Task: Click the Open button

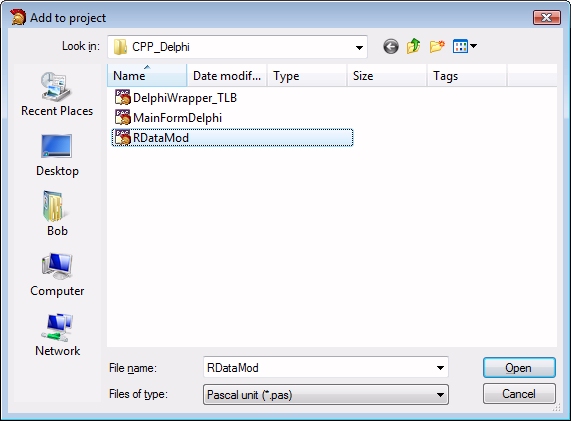Action: point(519,368)
